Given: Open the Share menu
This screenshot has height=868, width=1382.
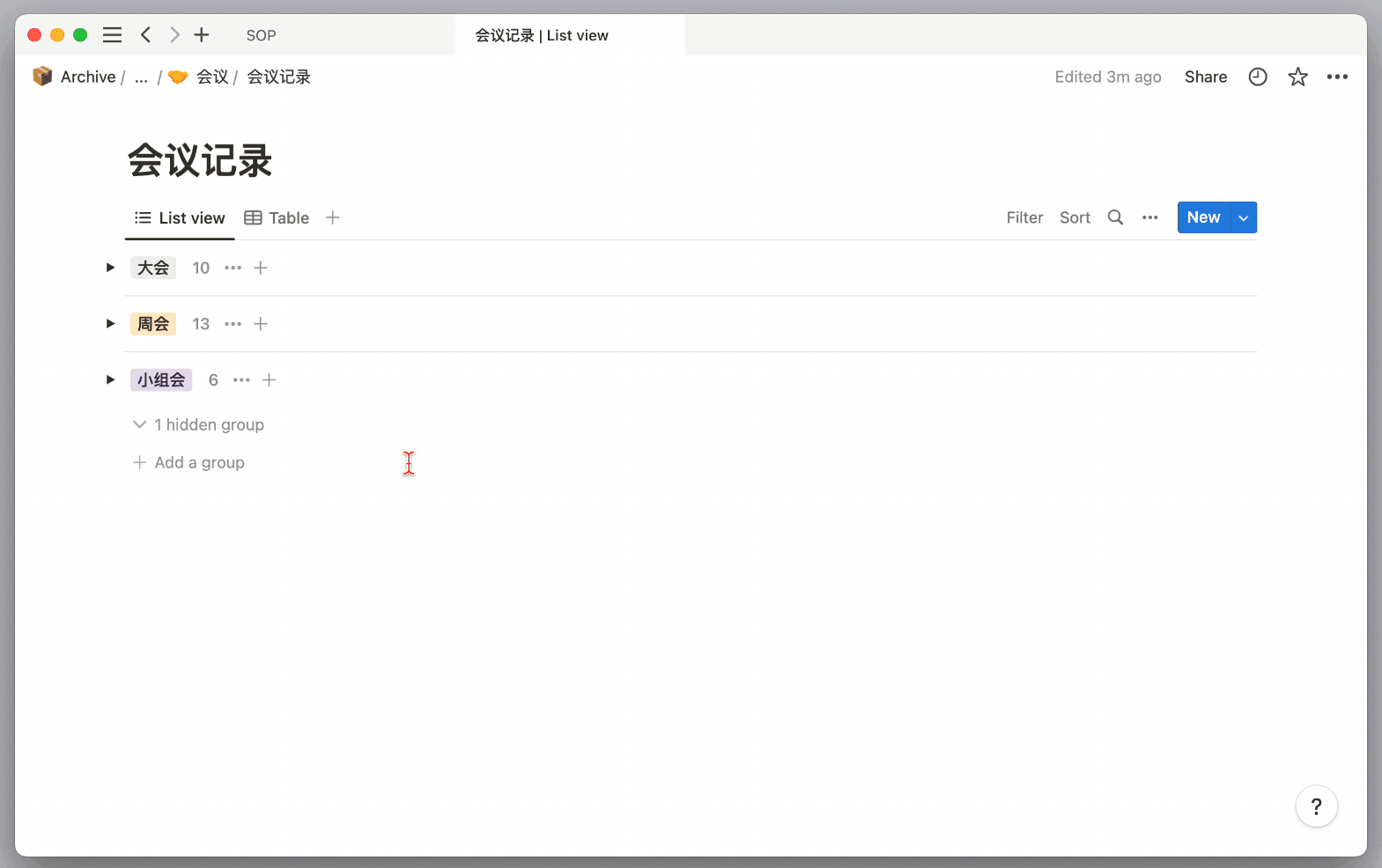Looking at the screenshot, I should (1206, 77).
